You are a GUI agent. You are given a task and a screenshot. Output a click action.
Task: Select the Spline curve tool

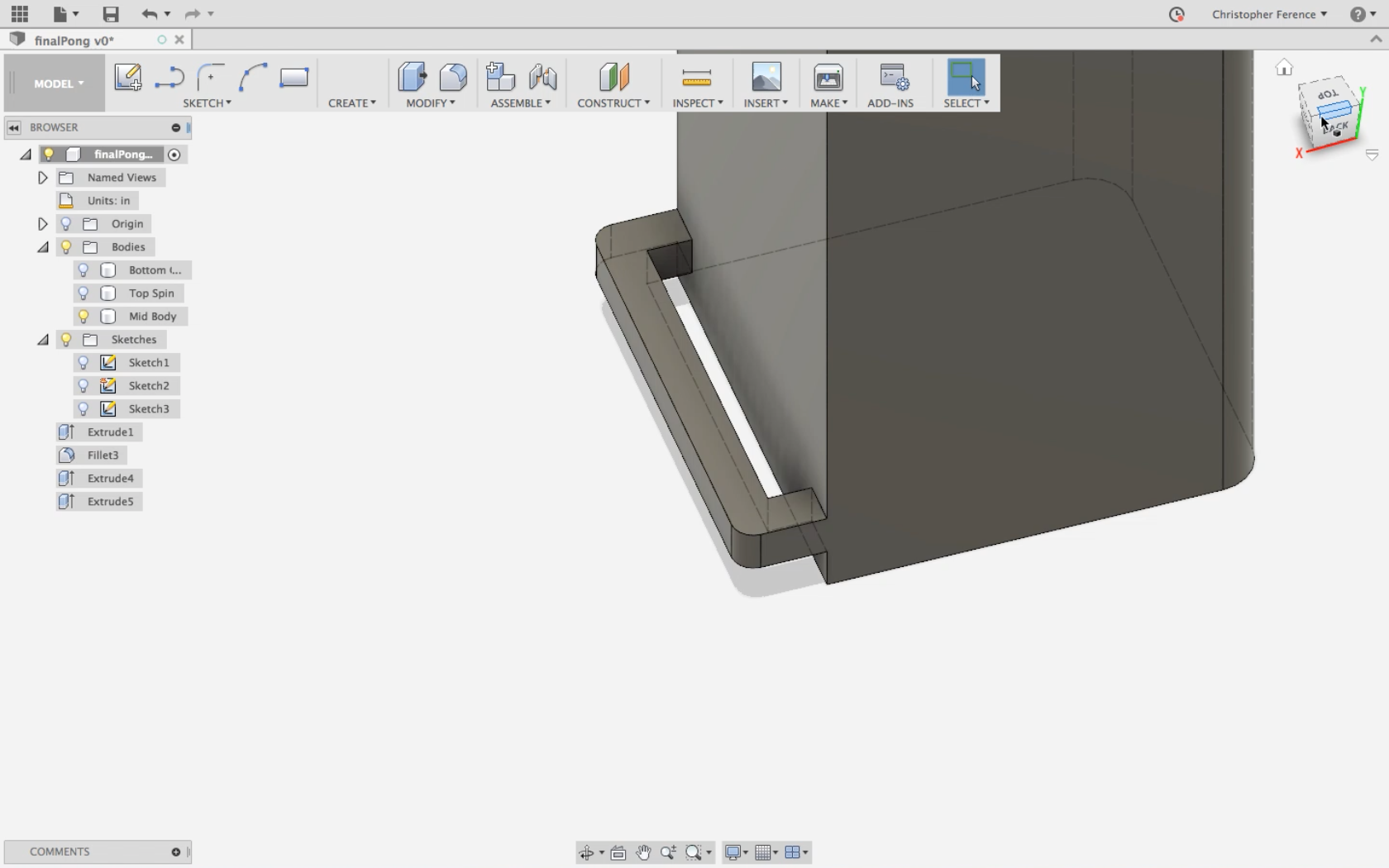point(252,78)
